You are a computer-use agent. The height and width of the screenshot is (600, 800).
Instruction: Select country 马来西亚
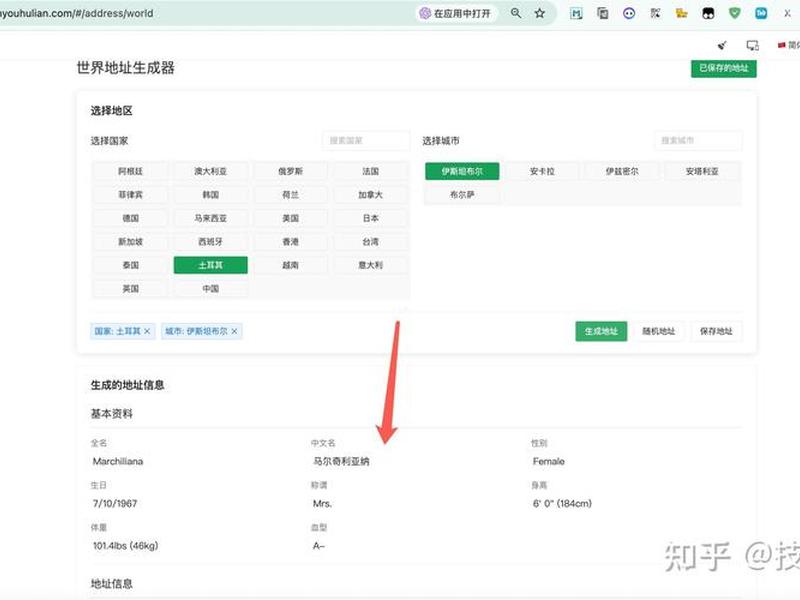coord(211,218)
